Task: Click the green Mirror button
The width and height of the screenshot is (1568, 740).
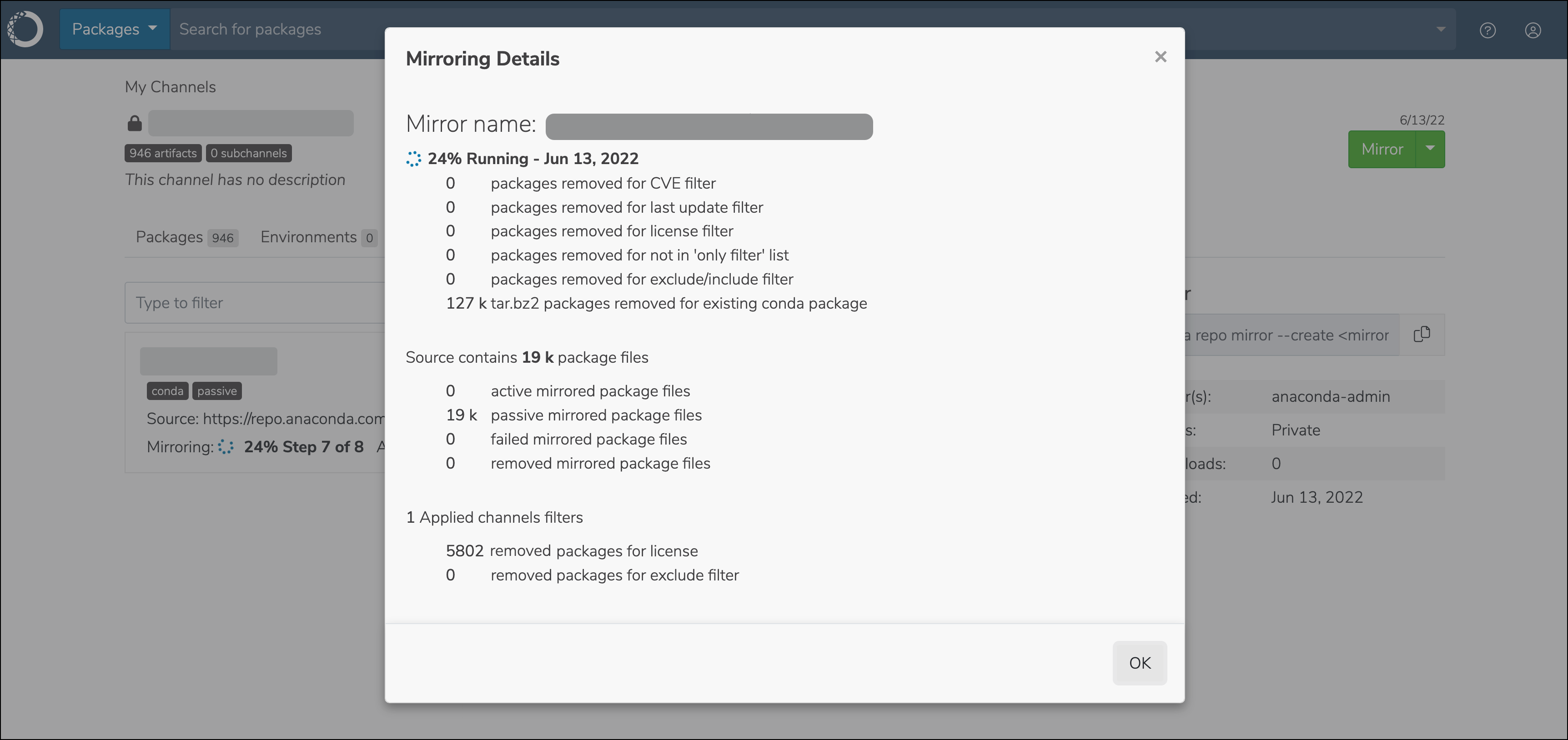Action: pyautogui.click(x=1382, y=149)
